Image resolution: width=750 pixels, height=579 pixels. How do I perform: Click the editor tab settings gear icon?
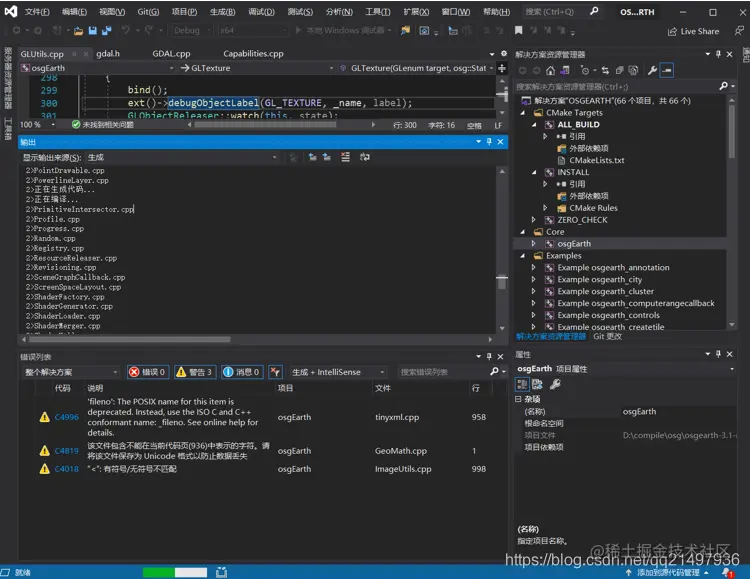point(504,54)
